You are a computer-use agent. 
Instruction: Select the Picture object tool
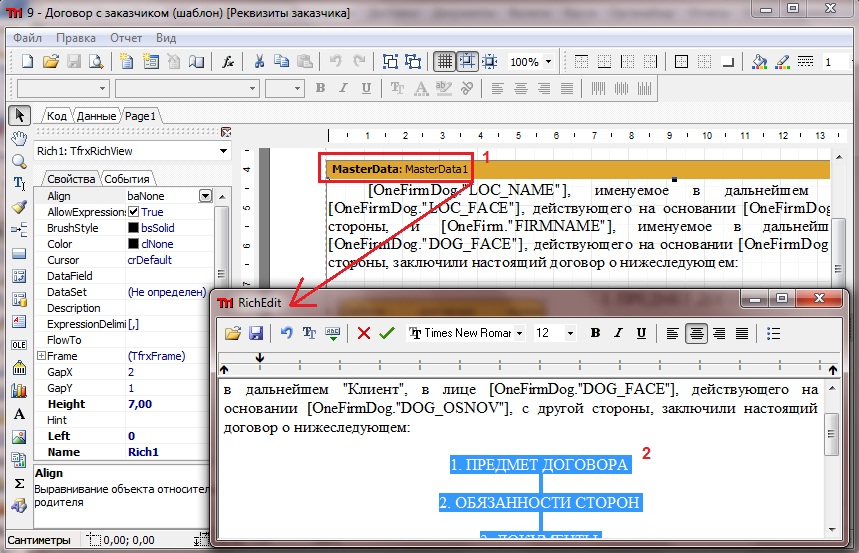click(19, 437)
